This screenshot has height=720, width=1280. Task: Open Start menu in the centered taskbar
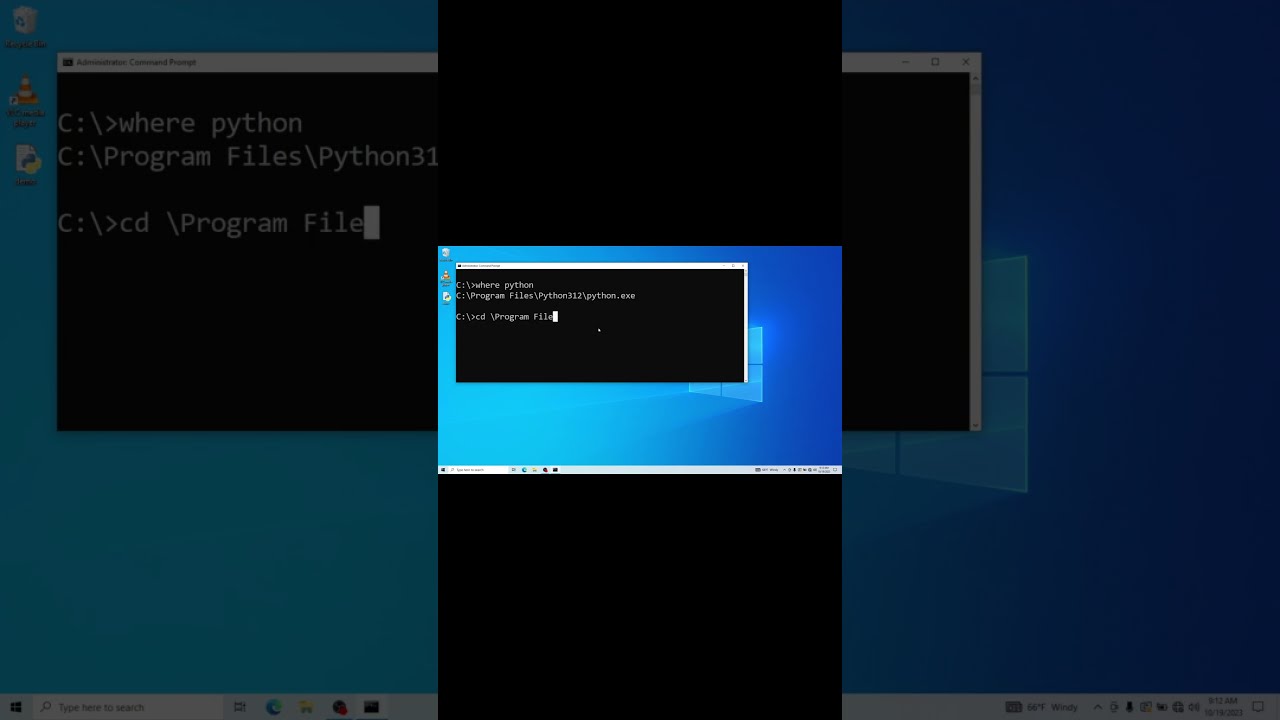click(x=443, y=470)
